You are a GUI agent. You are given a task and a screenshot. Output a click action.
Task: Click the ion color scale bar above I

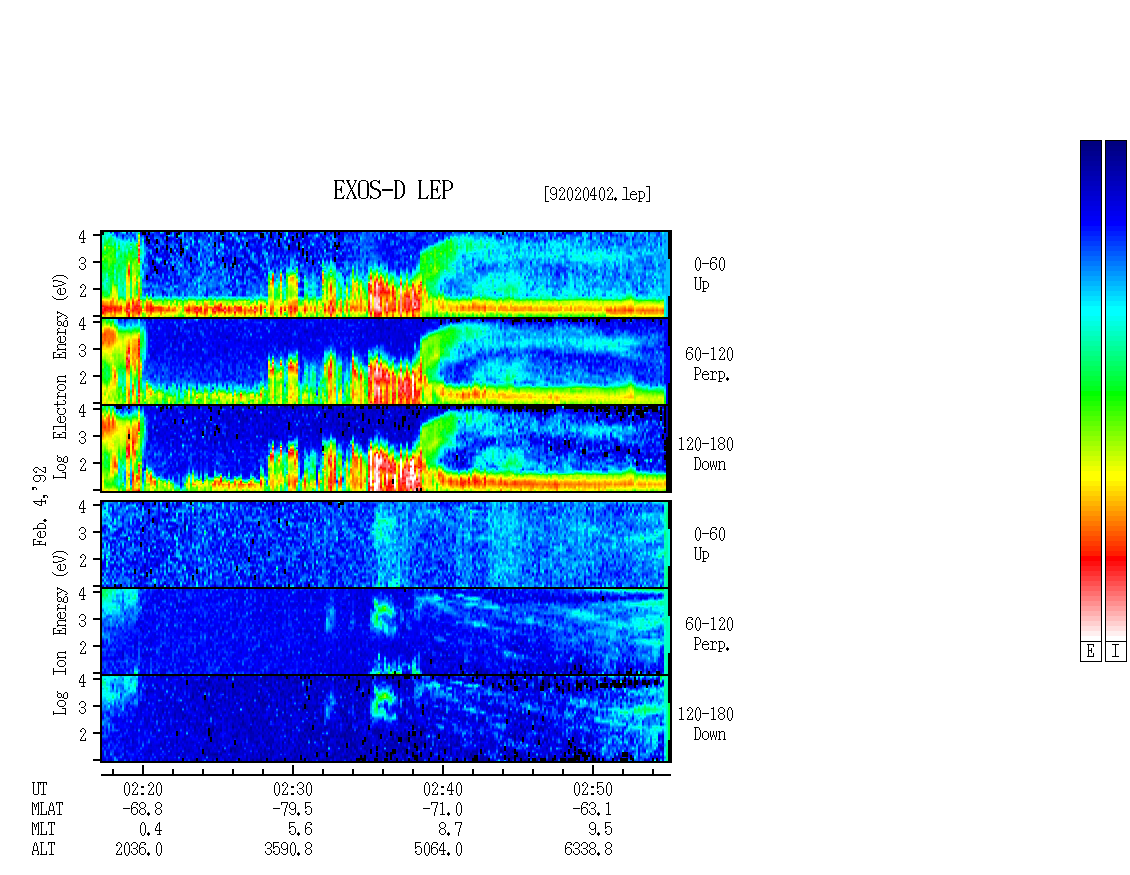(1116, 390)
